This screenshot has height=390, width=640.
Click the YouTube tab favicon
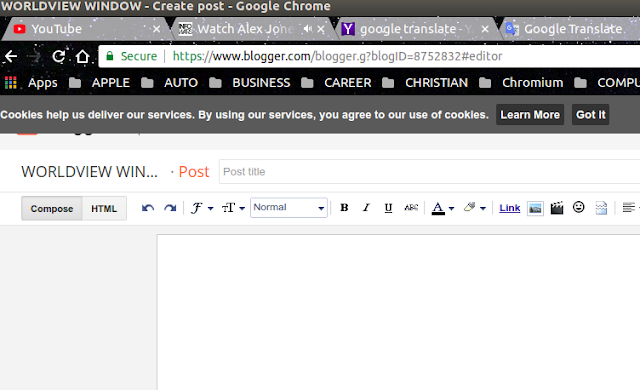pos(19,29)
